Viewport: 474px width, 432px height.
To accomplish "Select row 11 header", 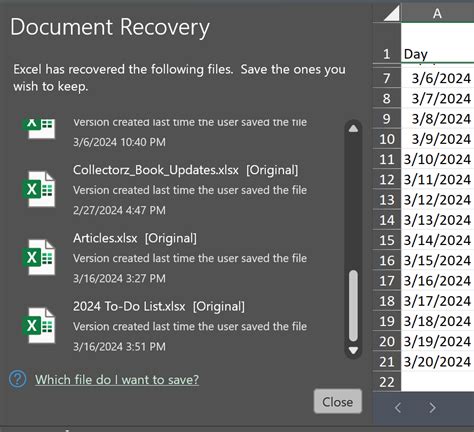I will click(x=387, y=159).
